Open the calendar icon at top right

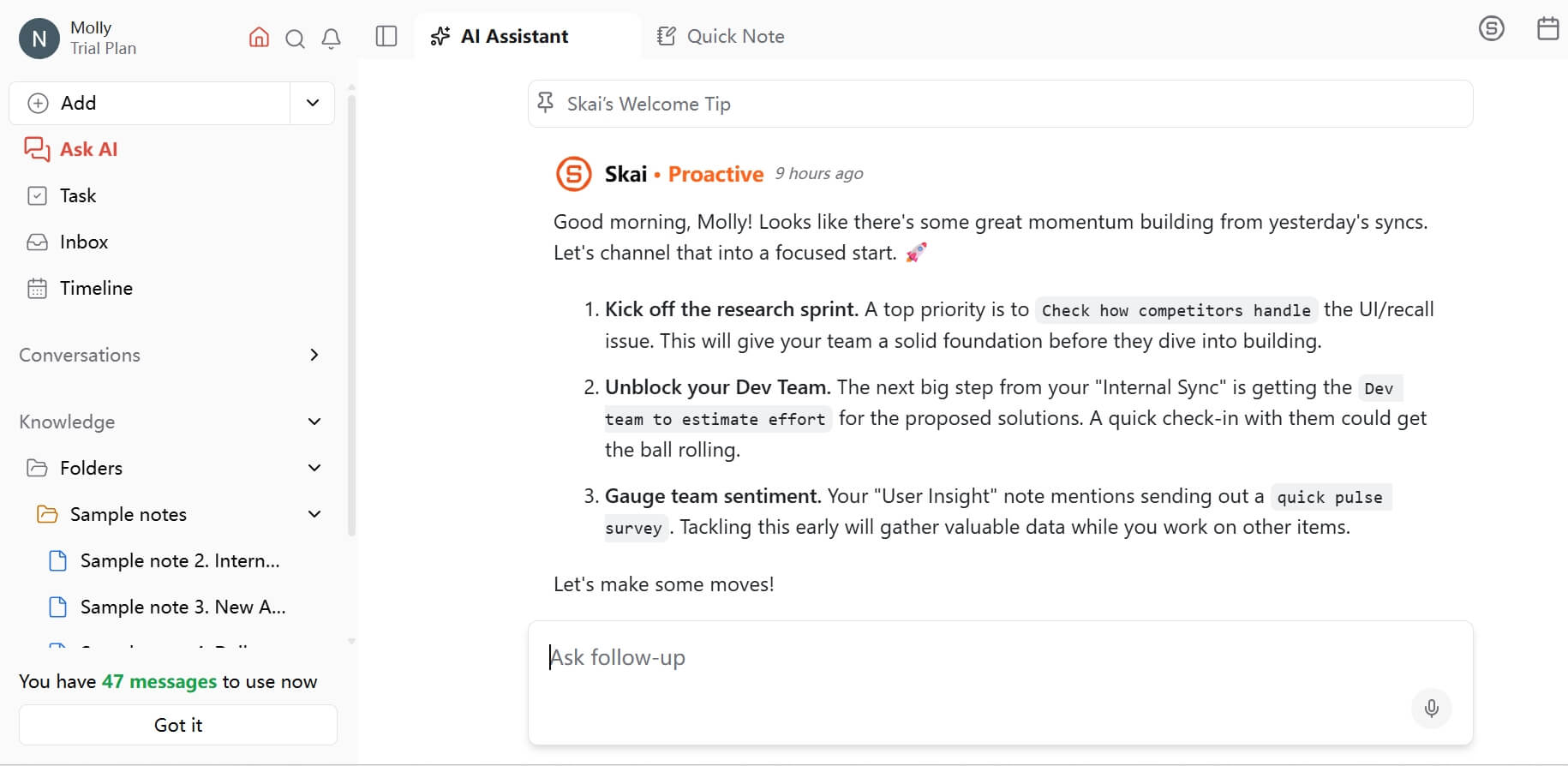pyautogui.click(x=1547, y=28)
